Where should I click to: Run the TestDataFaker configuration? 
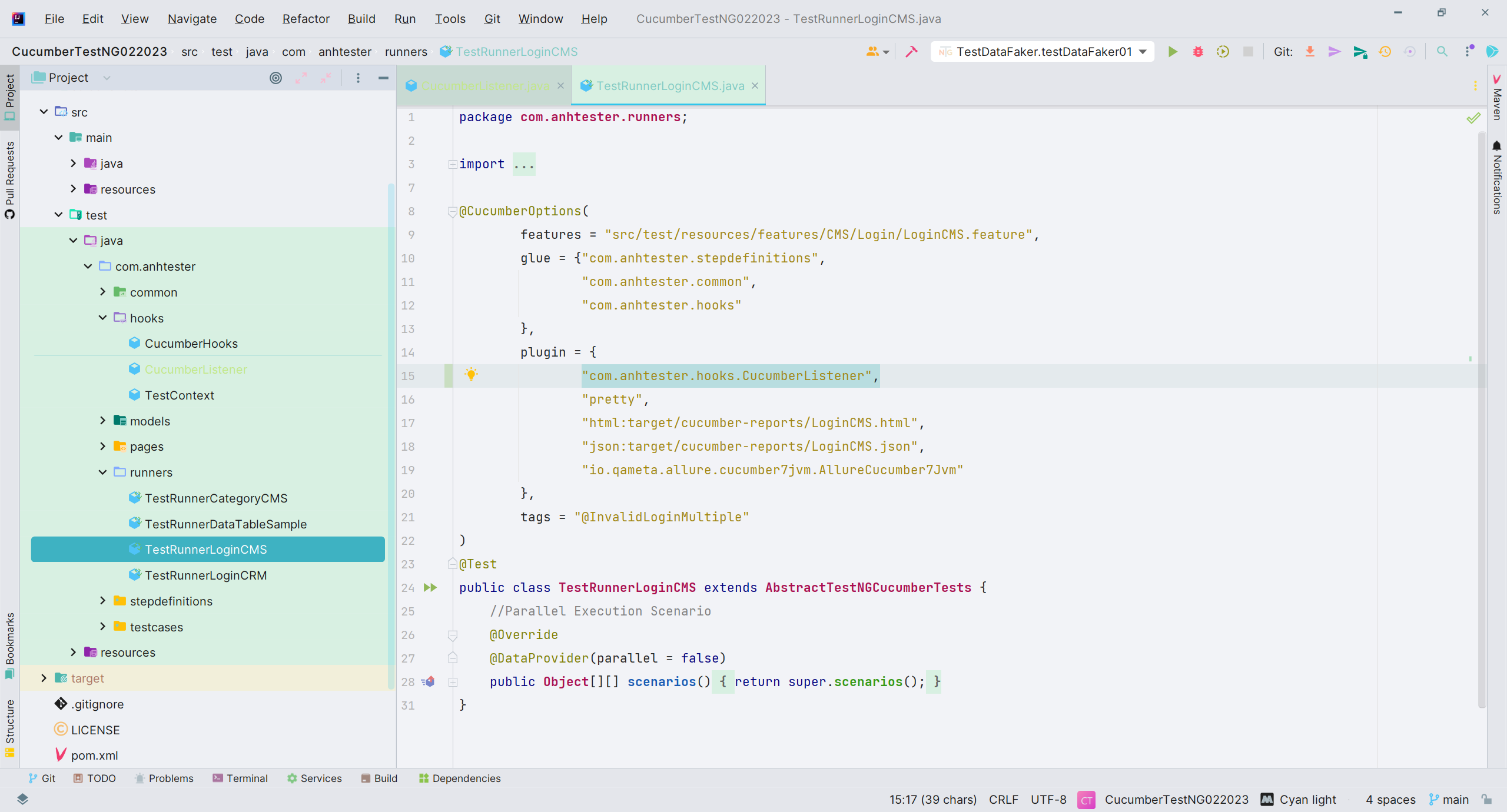point(1172,52)
